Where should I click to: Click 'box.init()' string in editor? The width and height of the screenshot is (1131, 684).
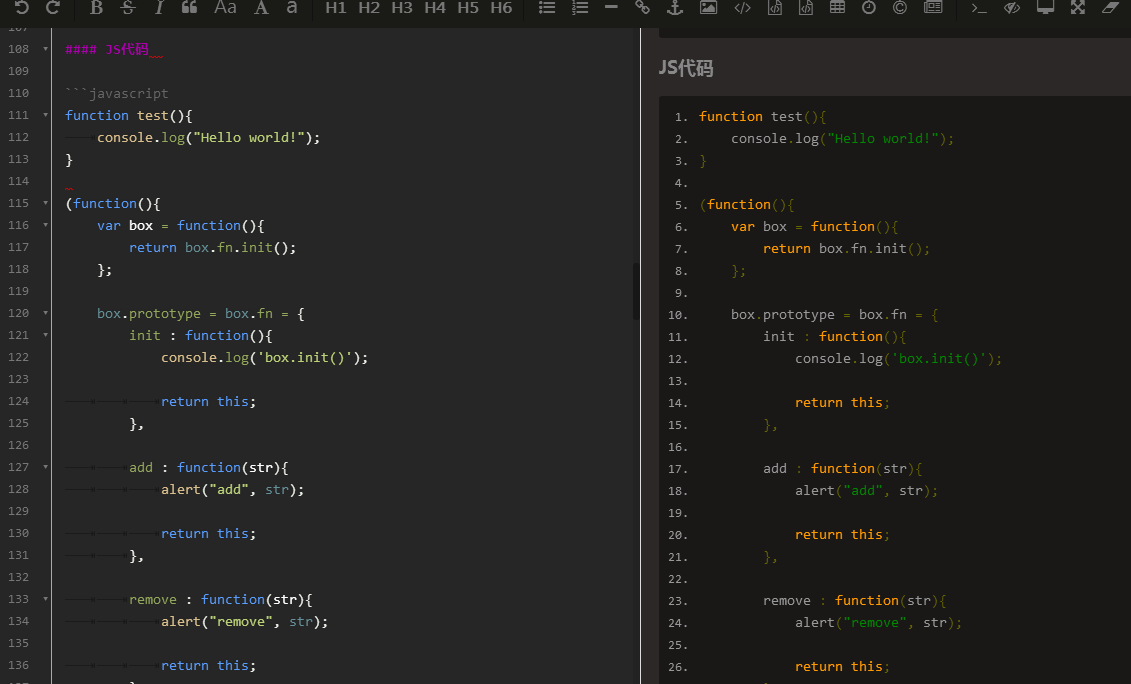point(305,357)
